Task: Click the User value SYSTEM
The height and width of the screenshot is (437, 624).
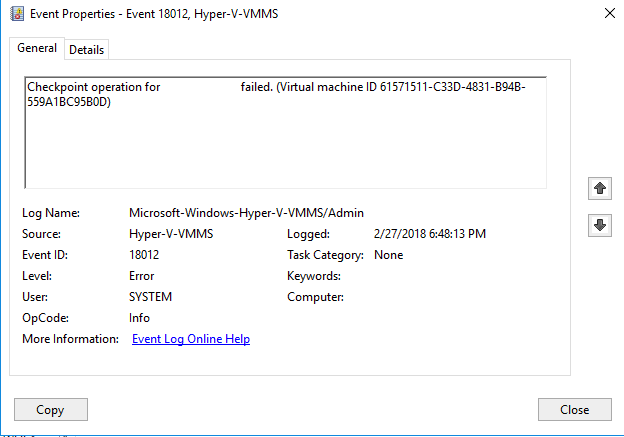Action: (x=150, y=297)
